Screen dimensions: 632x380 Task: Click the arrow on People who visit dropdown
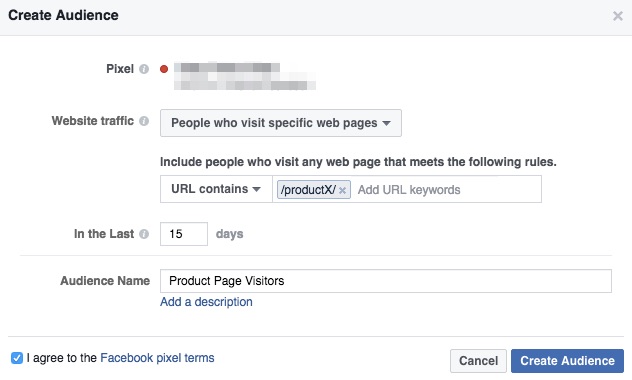click(387, 123)
